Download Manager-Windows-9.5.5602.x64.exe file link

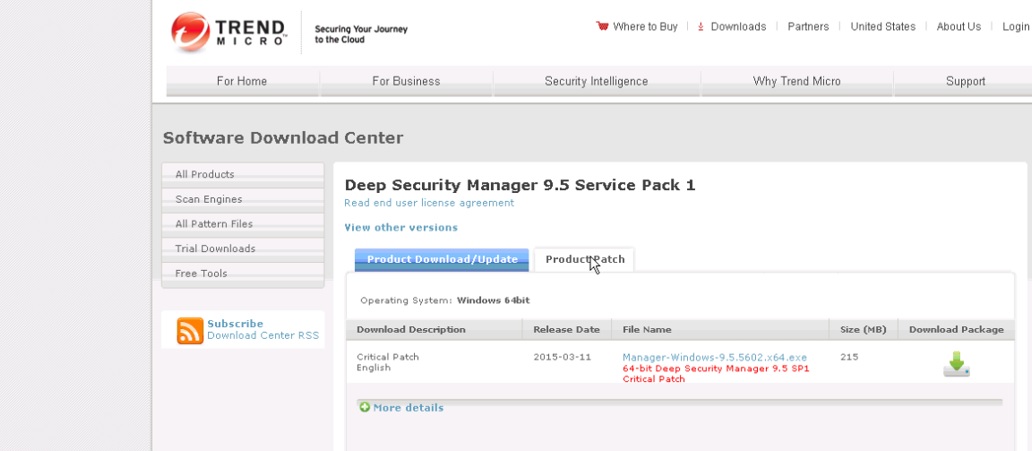click(714, 357)
